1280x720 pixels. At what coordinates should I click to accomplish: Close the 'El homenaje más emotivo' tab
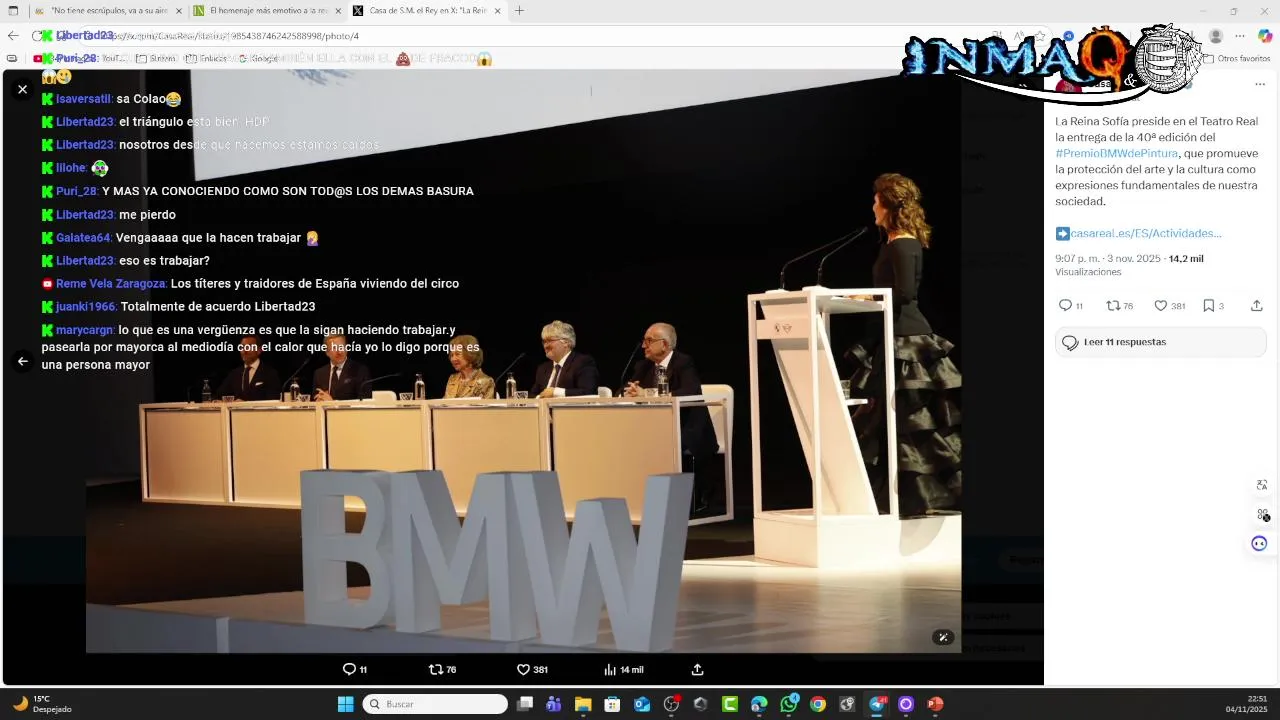[338, 10]
